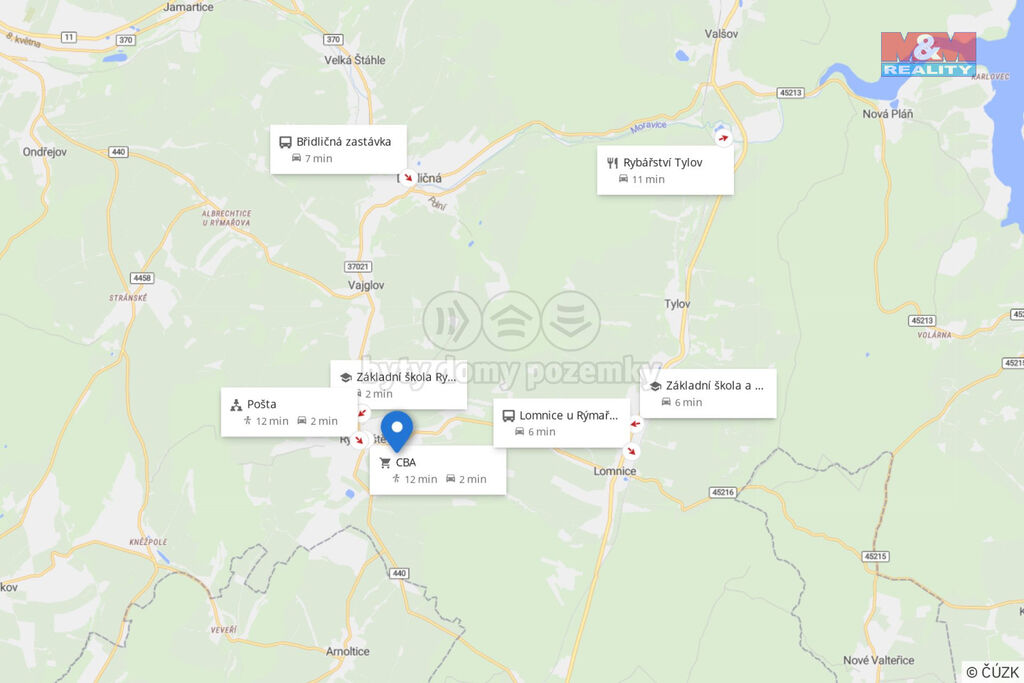Click the shopping cart icon beside CBA

[385, 463]
